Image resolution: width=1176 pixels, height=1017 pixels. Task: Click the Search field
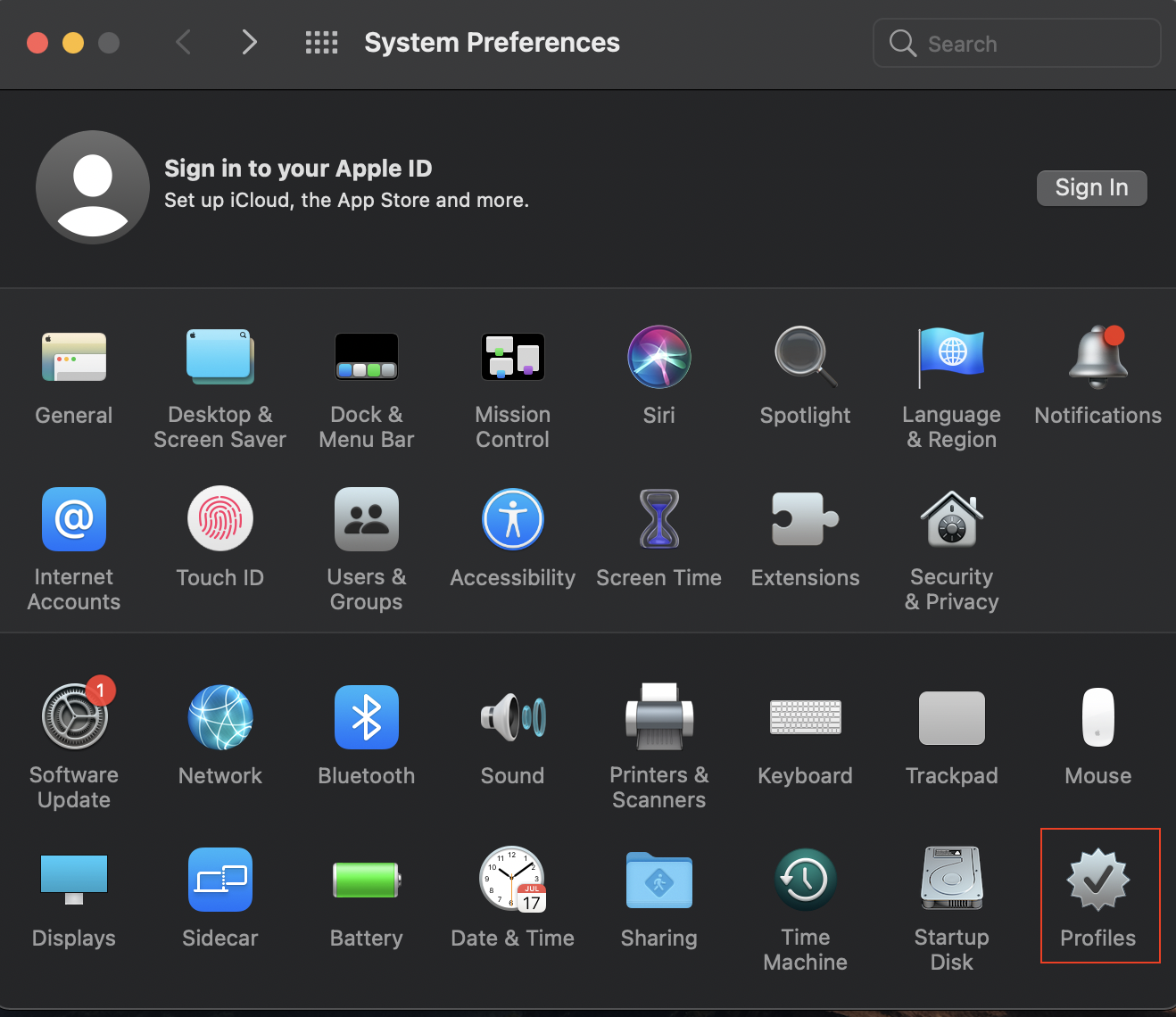[x=1017, y=43]
